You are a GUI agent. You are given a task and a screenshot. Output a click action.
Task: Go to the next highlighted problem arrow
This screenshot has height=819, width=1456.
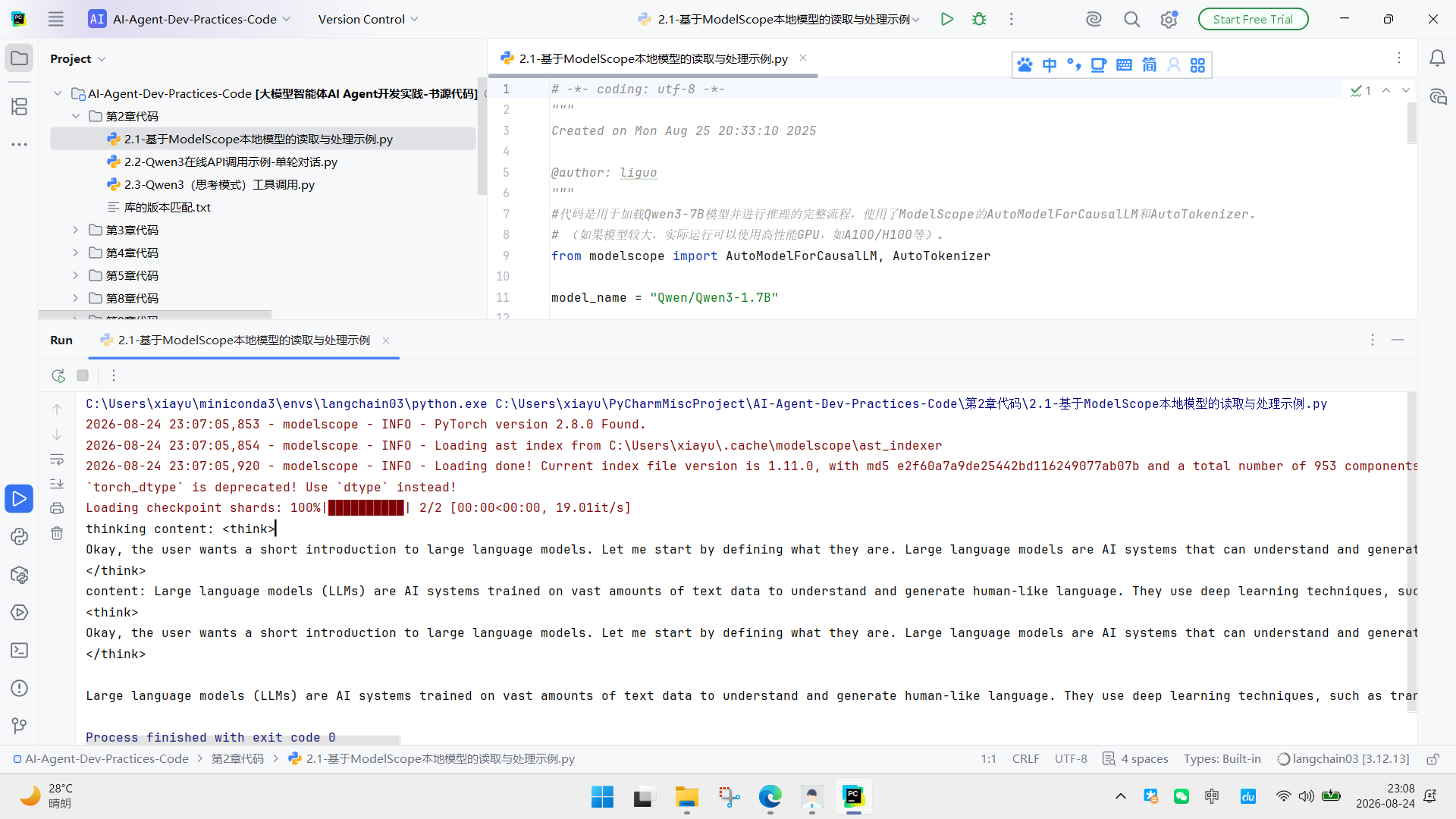[1406, 90]
